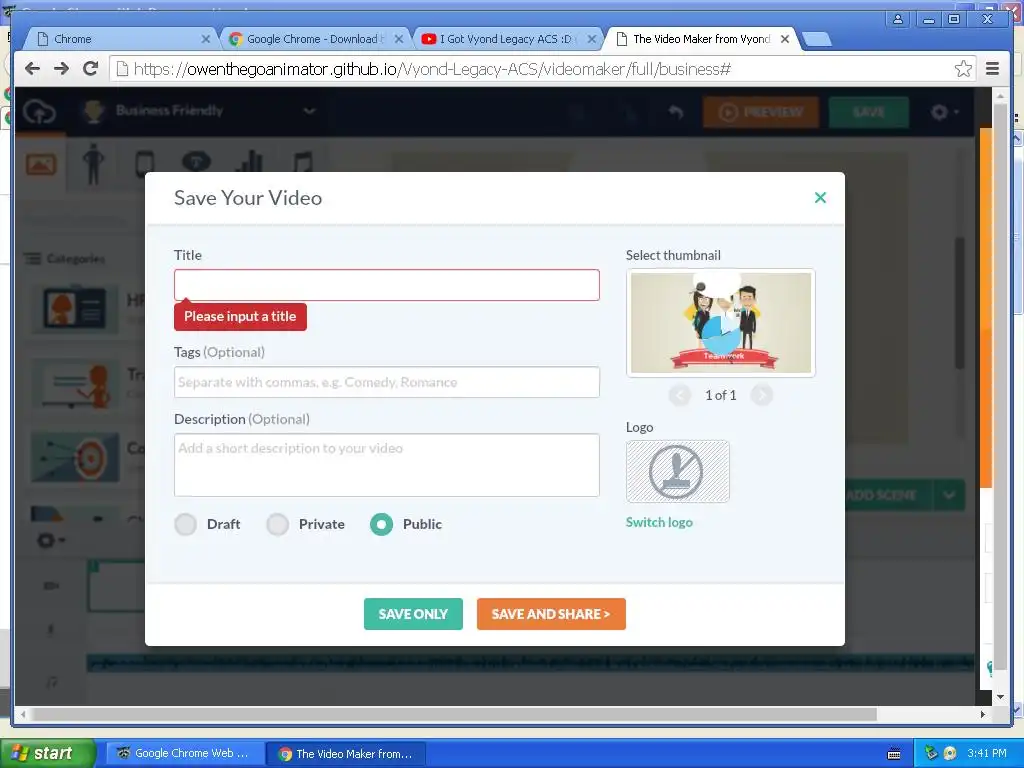Switch to I Got Vyond Legacy ACS tab

[507, 39]
